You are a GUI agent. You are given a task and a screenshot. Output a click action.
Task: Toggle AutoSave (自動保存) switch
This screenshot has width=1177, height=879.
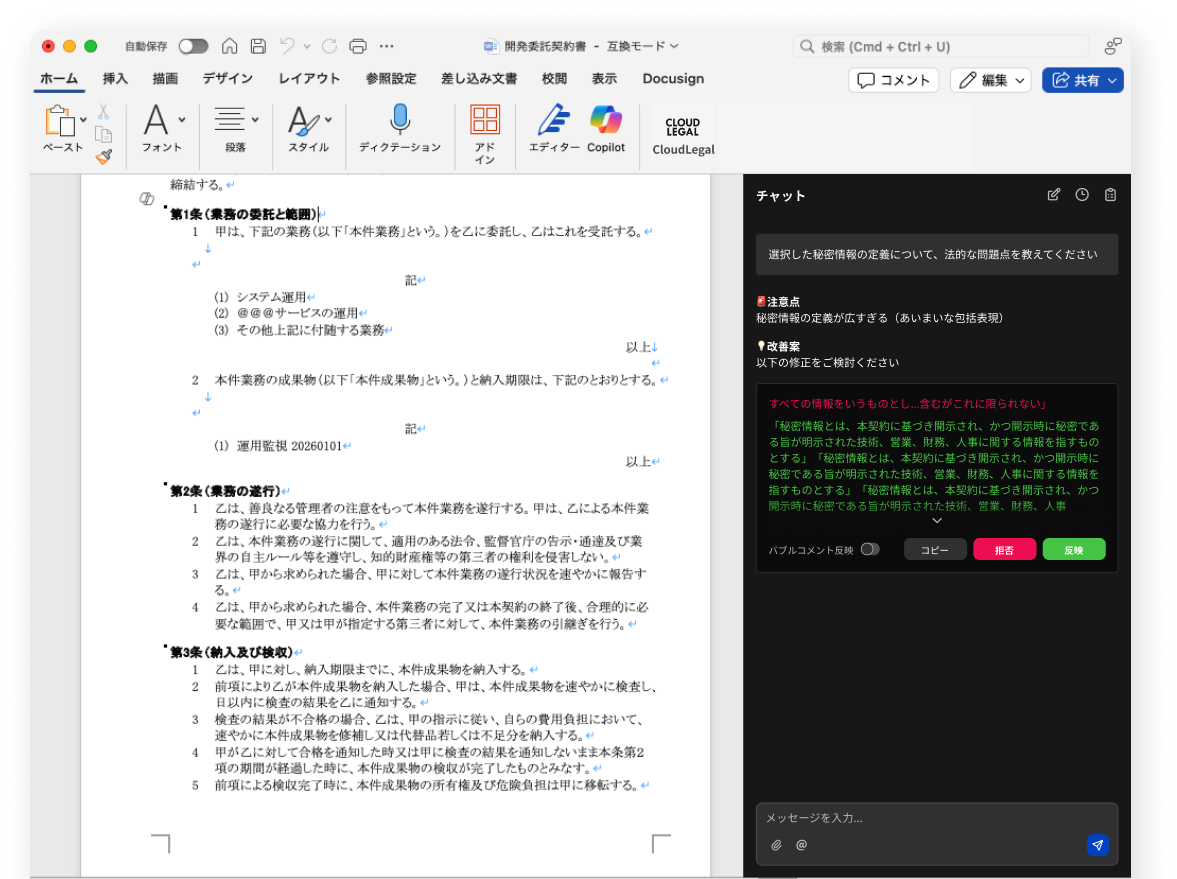click(x=193, y=46)
